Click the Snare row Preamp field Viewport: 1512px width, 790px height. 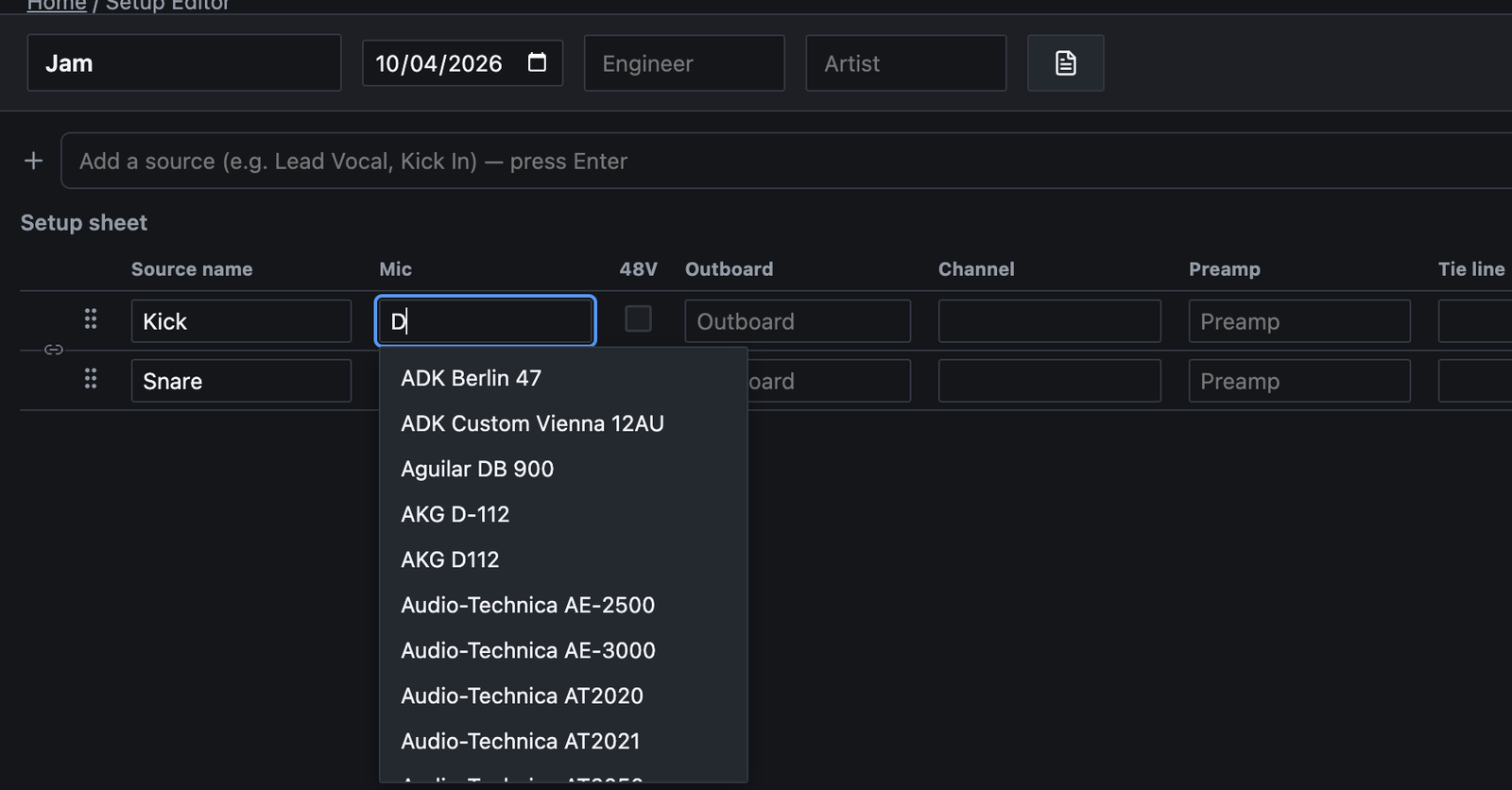point(1299,381)
